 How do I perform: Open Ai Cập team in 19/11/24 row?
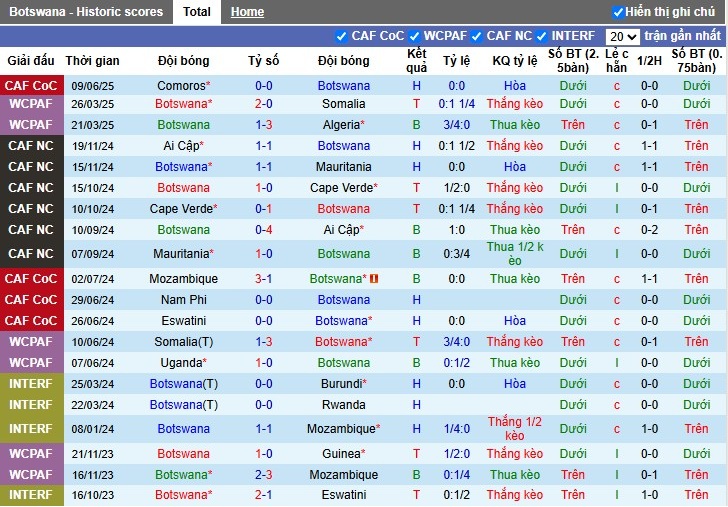coord(183,146)
